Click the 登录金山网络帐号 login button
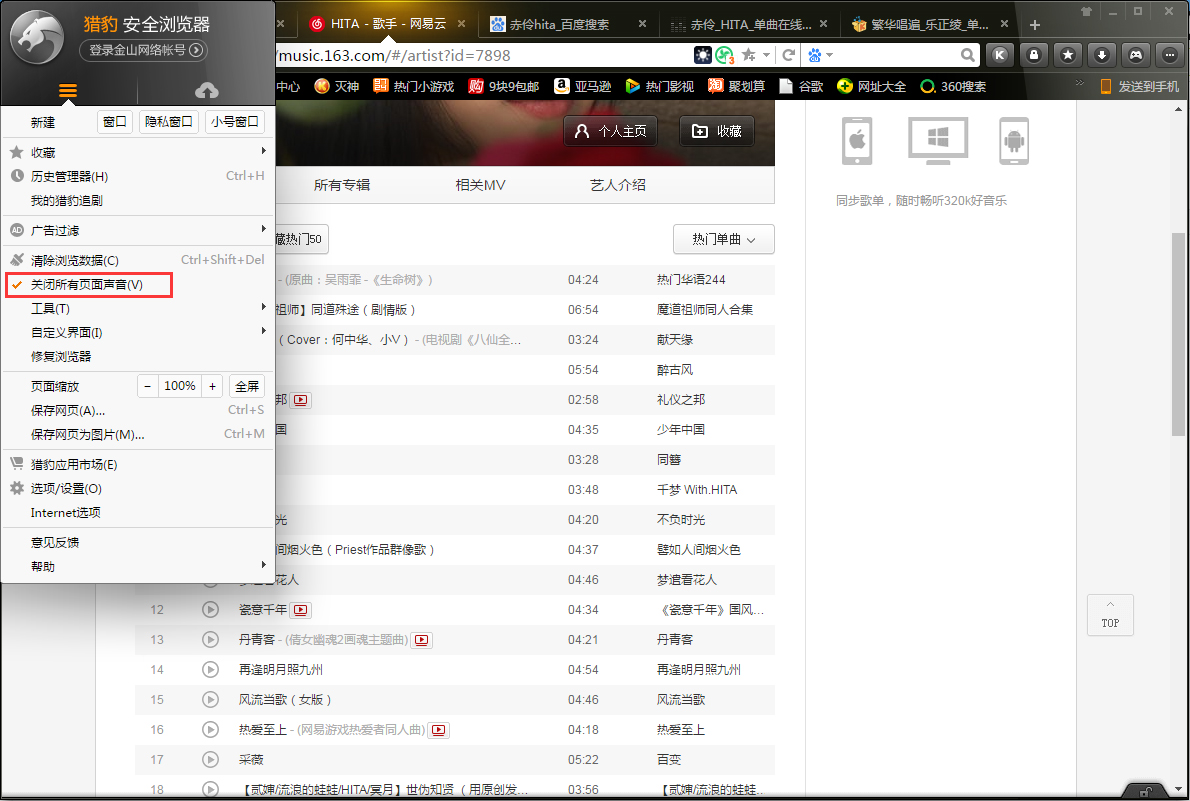The height and width of the screenshot is (801, 1190). (143, 50)
